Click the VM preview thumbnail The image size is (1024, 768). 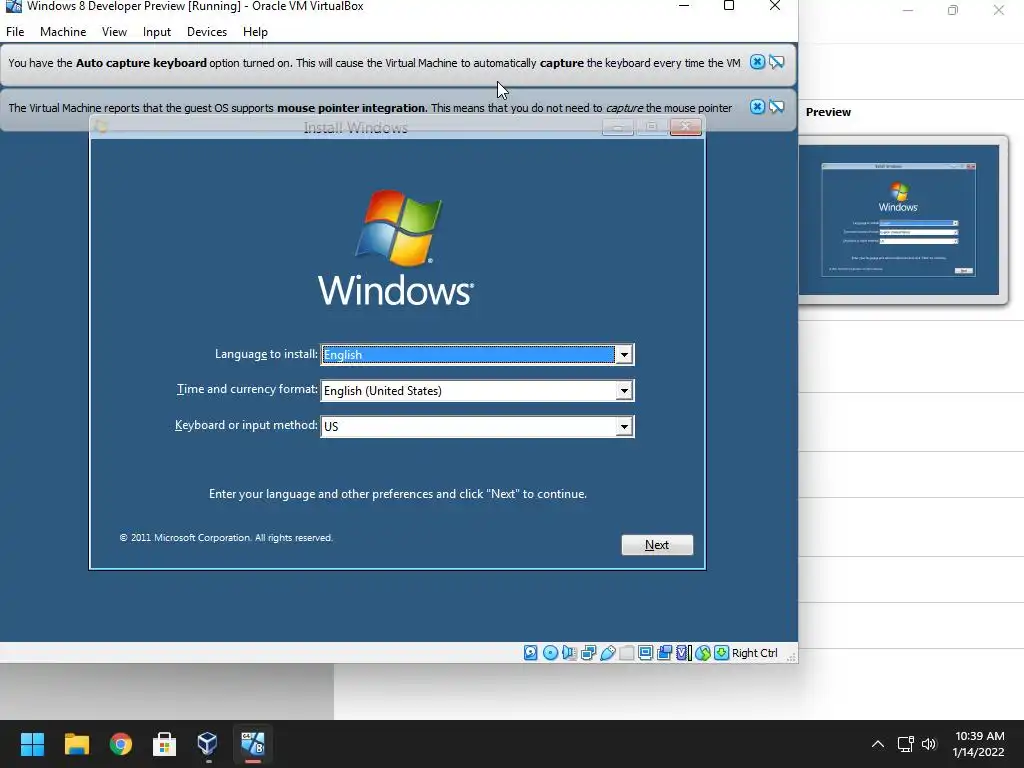click(x=899, y=220)
